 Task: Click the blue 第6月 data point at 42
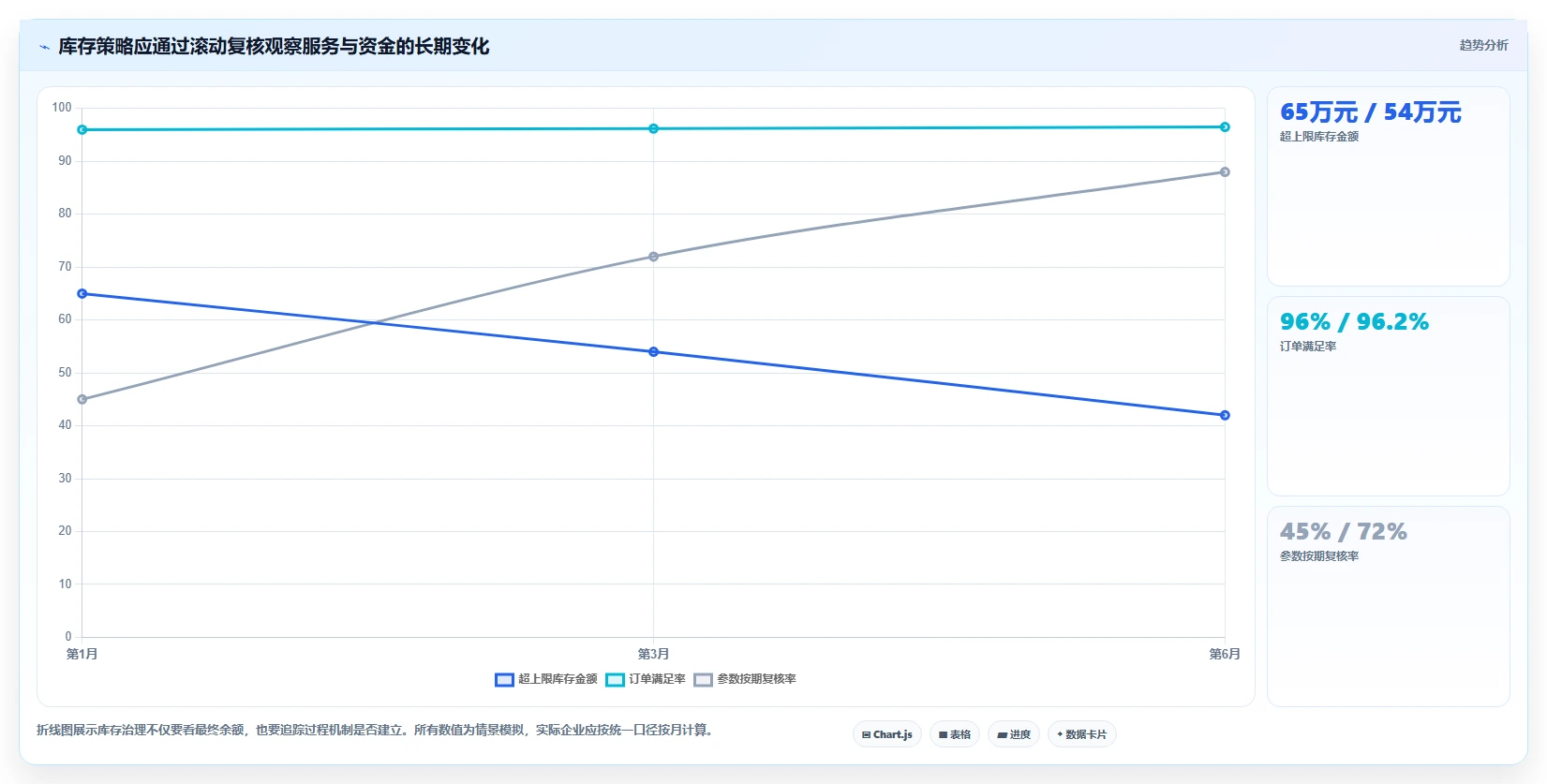(x=1225, y=415)
